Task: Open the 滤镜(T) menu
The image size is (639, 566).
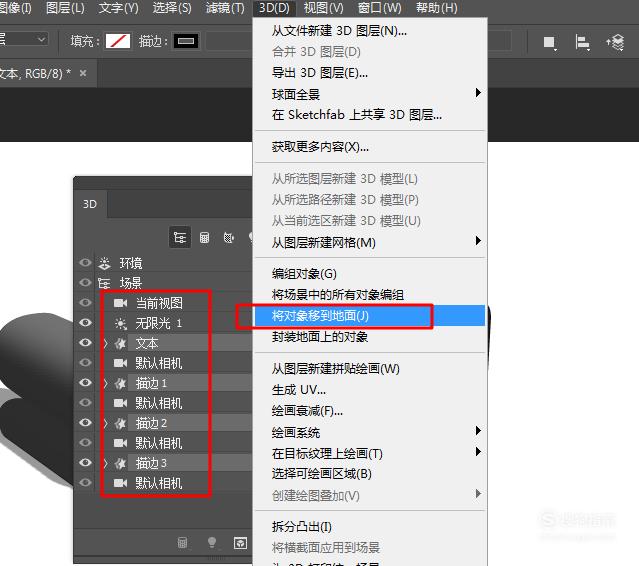Action: point(225,8)
